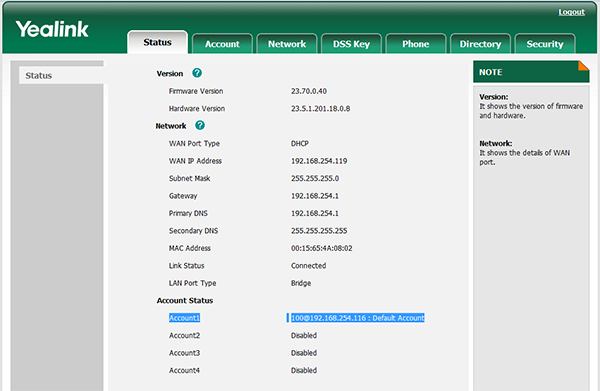Click the highlighted 100@192.168.254.116 account value
Image resolution: width=600 pixels, height=391 pixels.
pos(358,318)
